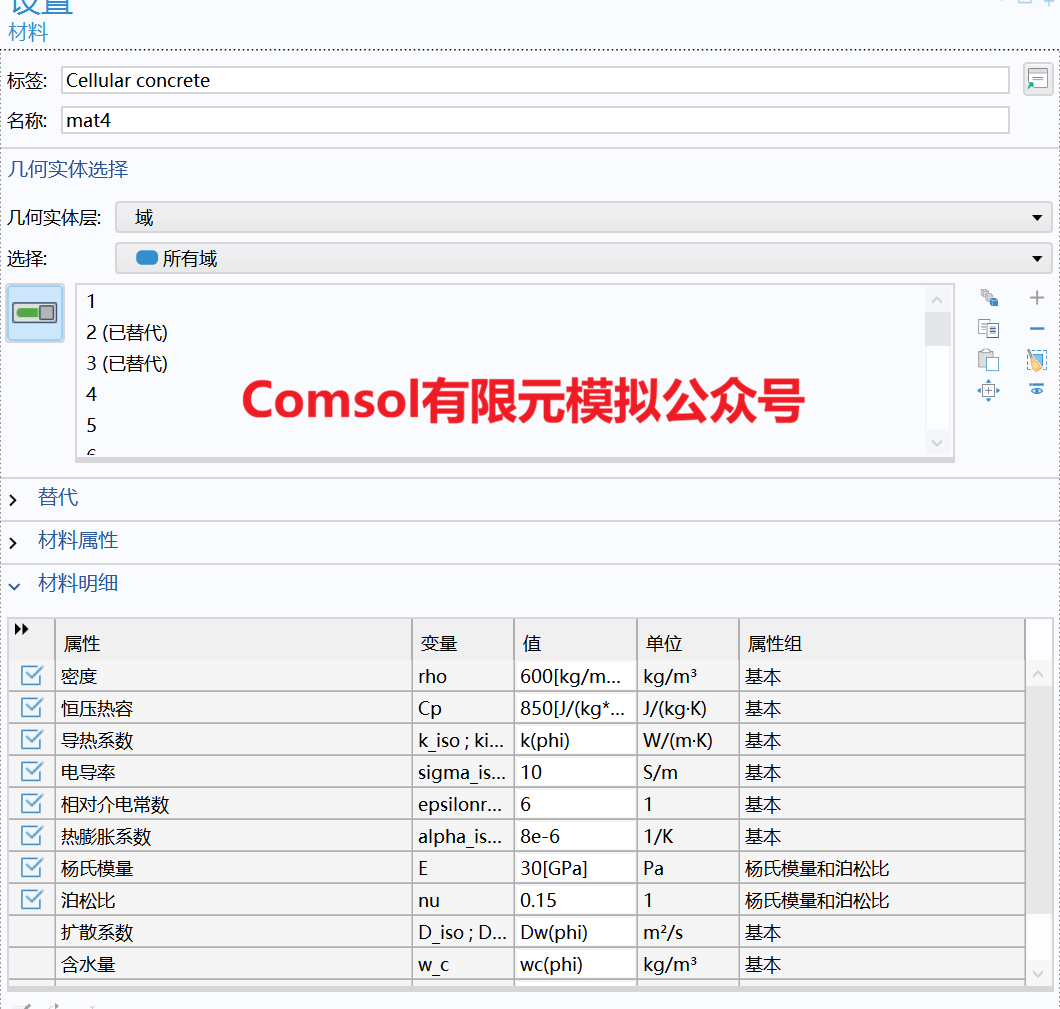
Task: Click the add to selection plus icon
Action: click(1036, 297)
